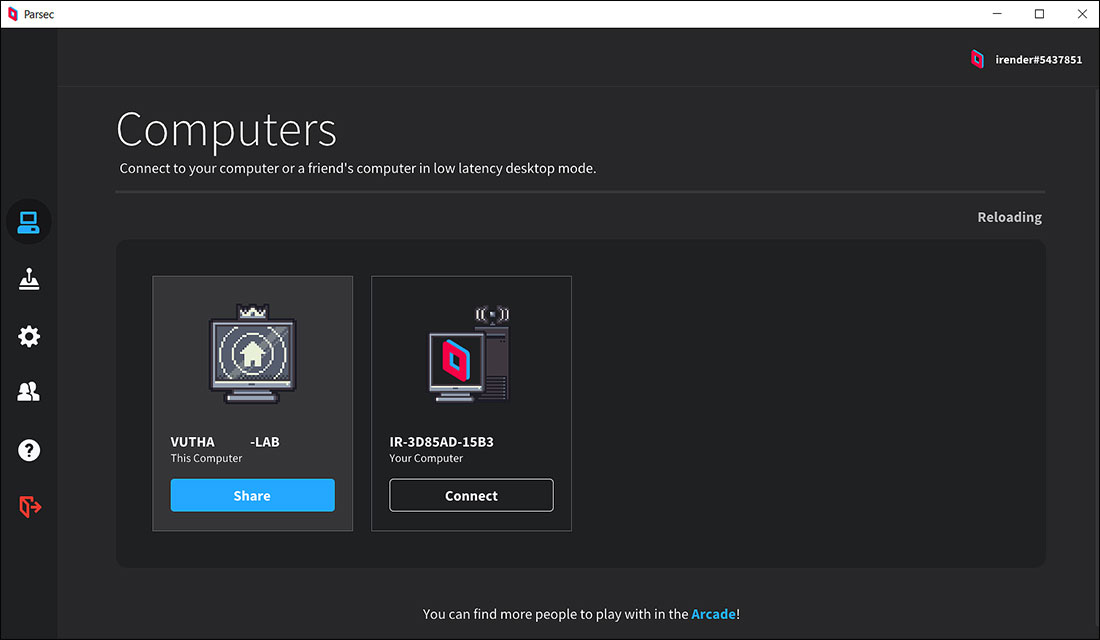Image resolution: width=1100 pixels, height=640 pixels.
Task: Close the Parsec window
Action: tap(1081, 14)
